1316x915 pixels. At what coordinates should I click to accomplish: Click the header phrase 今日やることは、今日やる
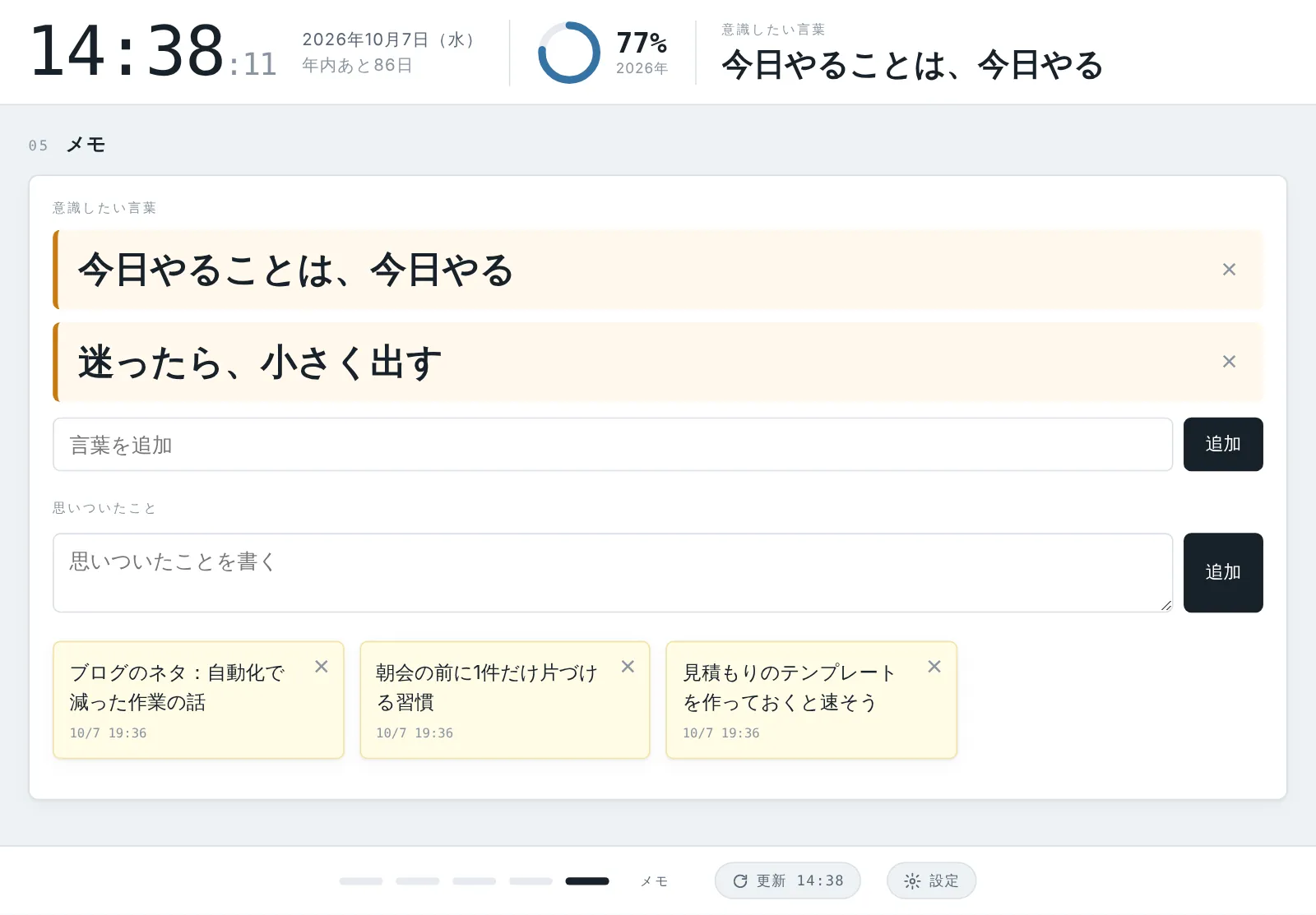[912, 65]
